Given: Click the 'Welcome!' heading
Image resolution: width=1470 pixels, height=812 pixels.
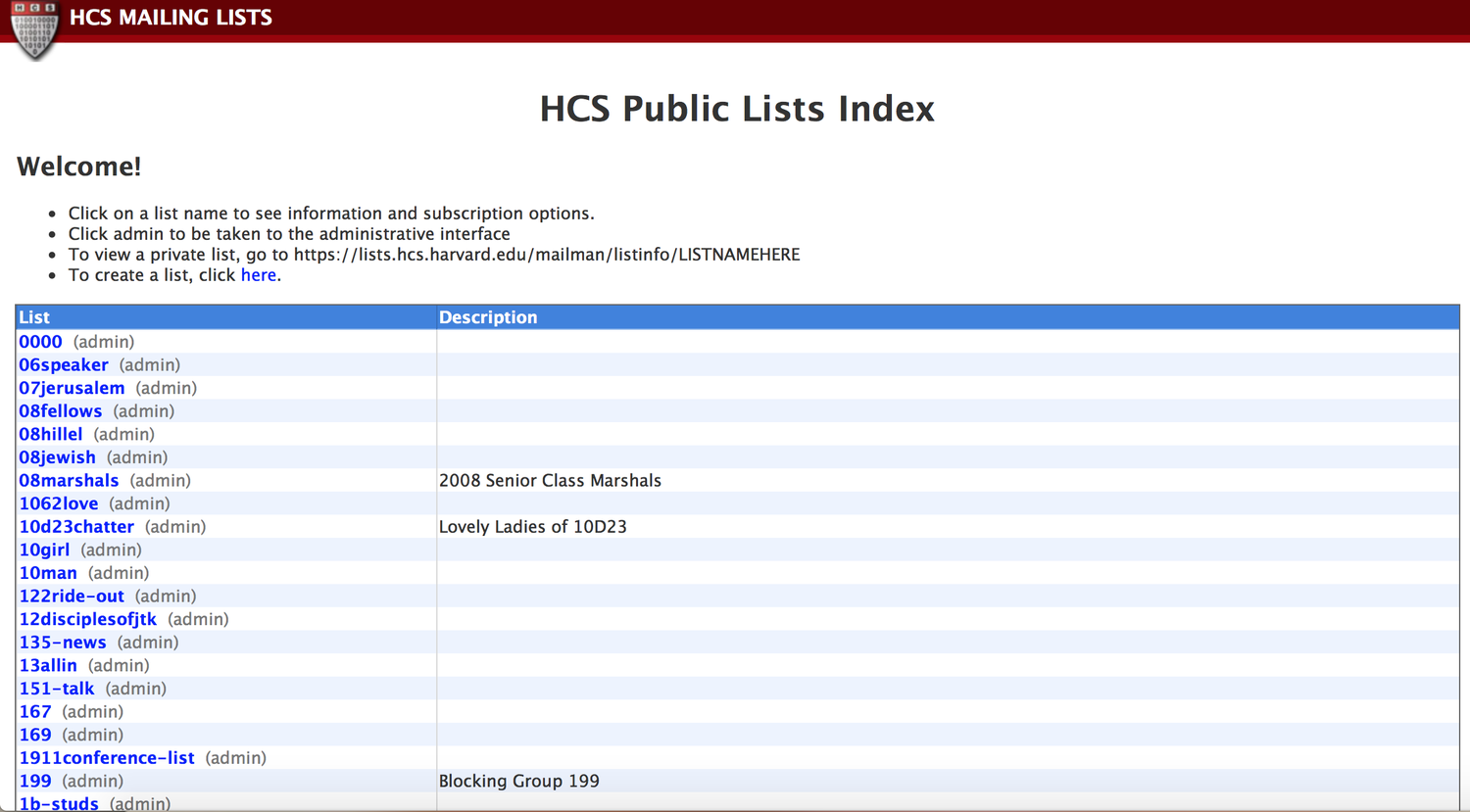Looking at the screenshot, I should [x=79, y=167].
